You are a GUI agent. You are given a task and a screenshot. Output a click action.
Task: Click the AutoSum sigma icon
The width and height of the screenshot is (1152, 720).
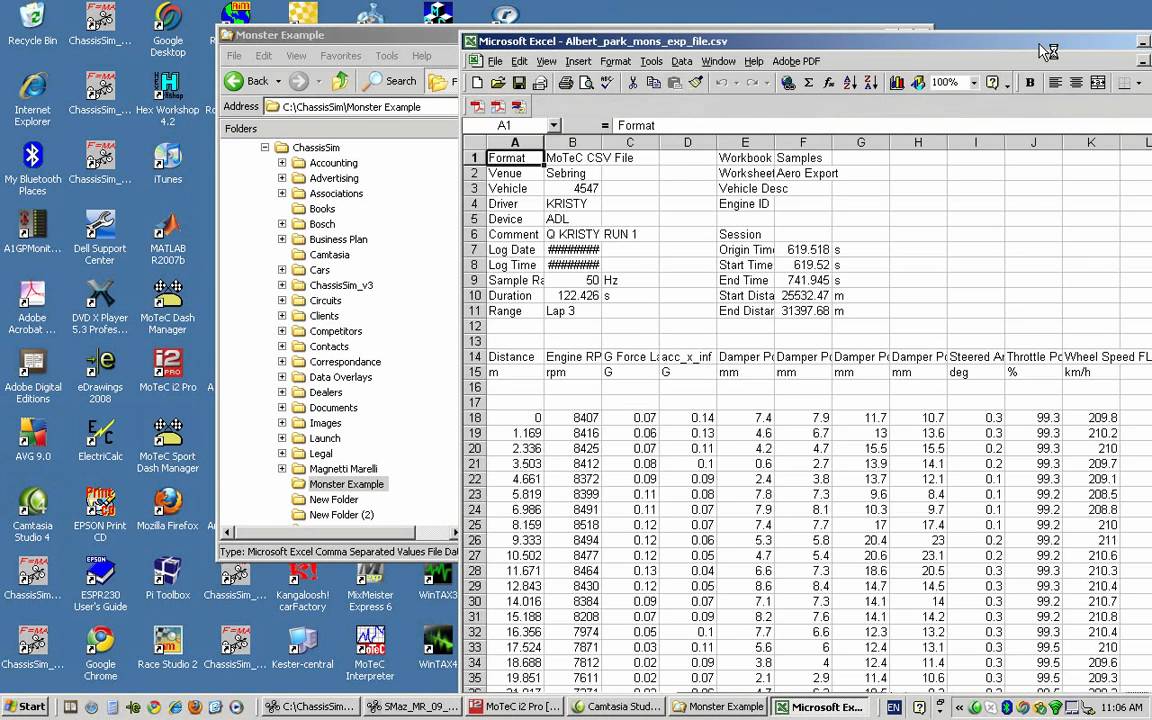[x=808, y=83]
